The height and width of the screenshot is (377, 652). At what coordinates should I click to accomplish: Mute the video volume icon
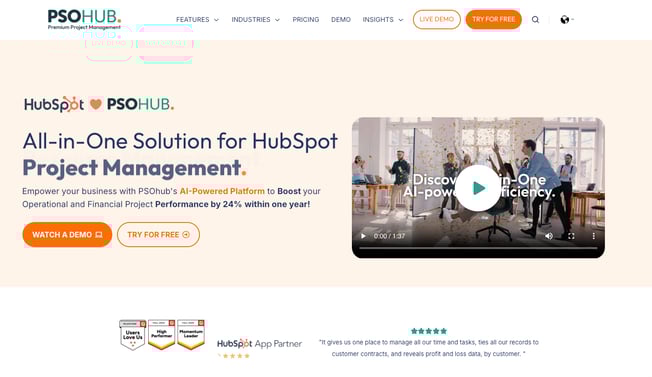[x=549, y=236]
